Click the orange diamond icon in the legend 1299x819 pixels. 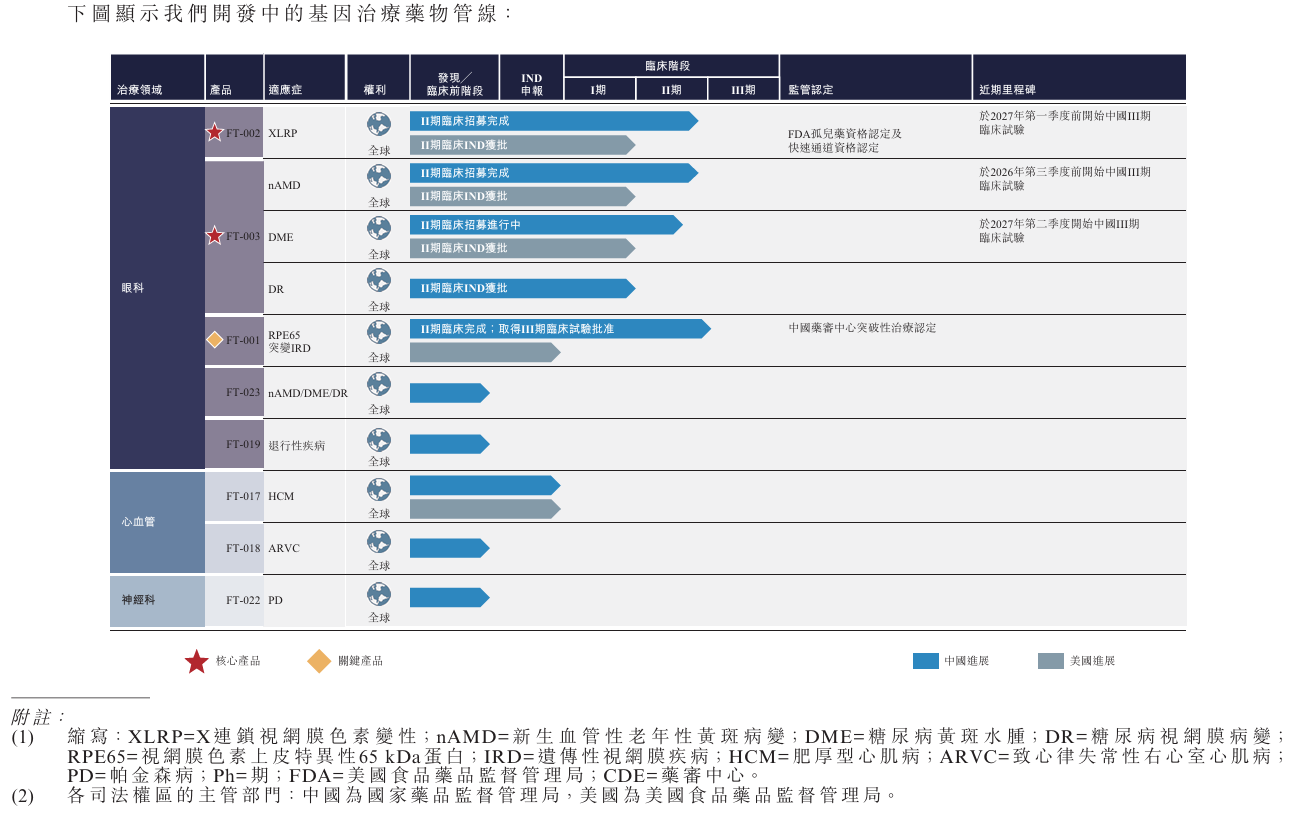[319, 661]
